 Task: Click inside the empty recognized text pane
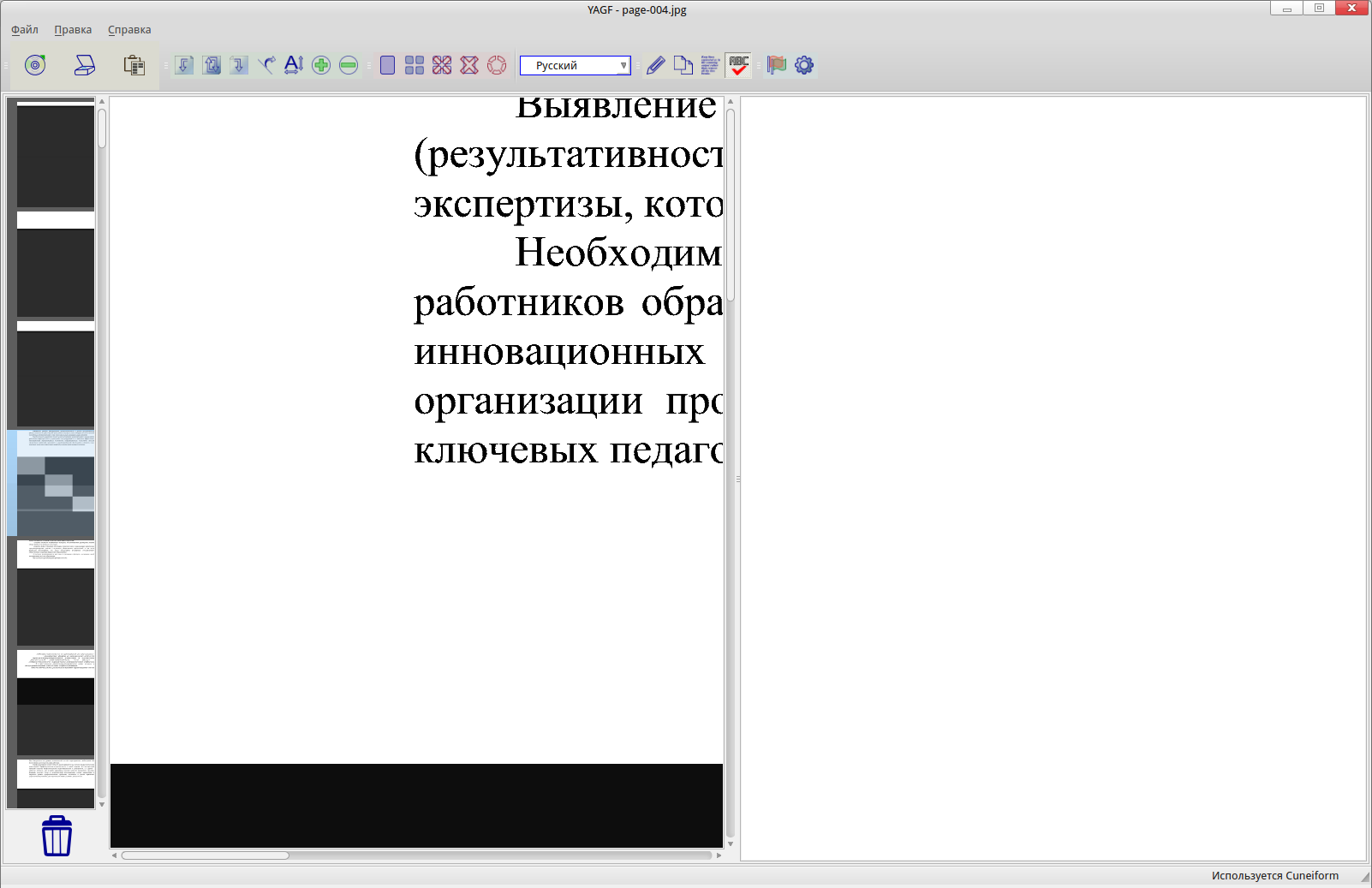[x=1053, y=478]
